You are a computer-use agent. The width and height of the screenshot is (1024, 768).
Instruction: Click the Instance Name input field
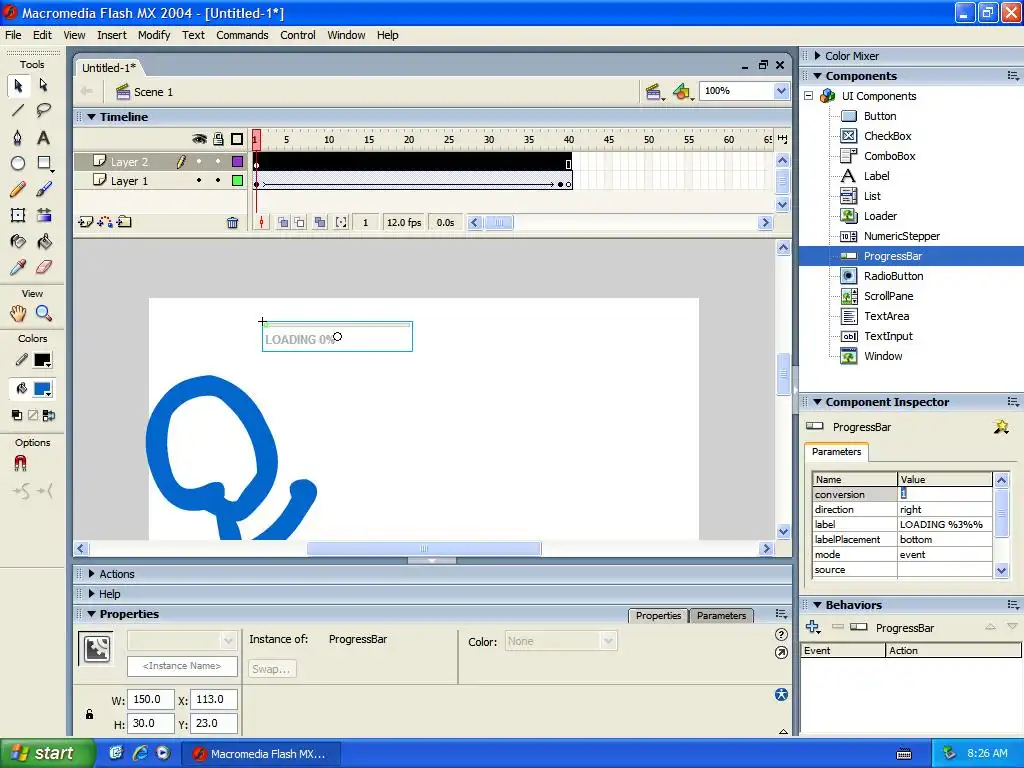click(182, 666)
